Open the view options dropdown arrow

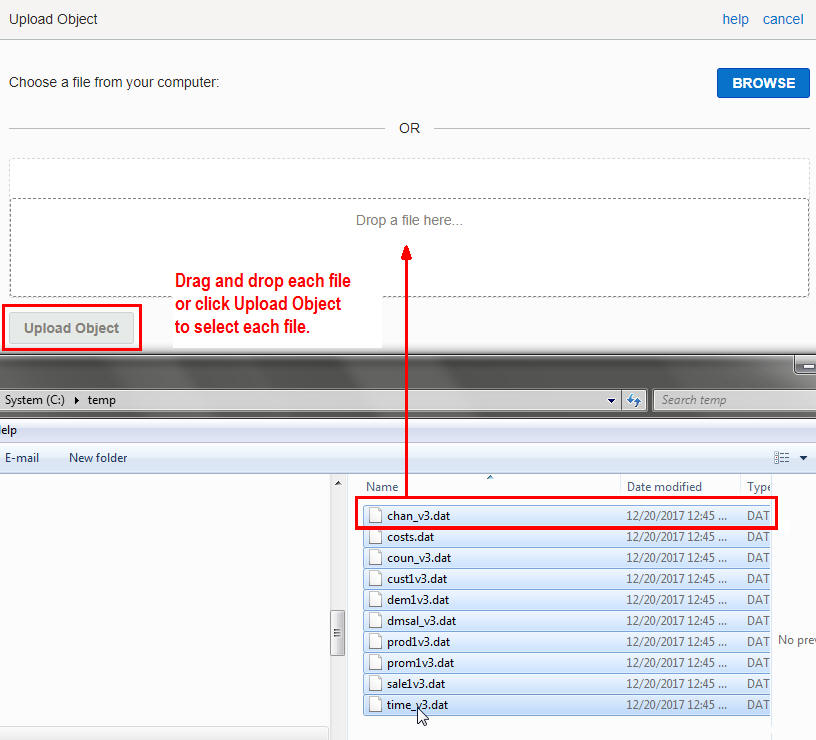804,458
